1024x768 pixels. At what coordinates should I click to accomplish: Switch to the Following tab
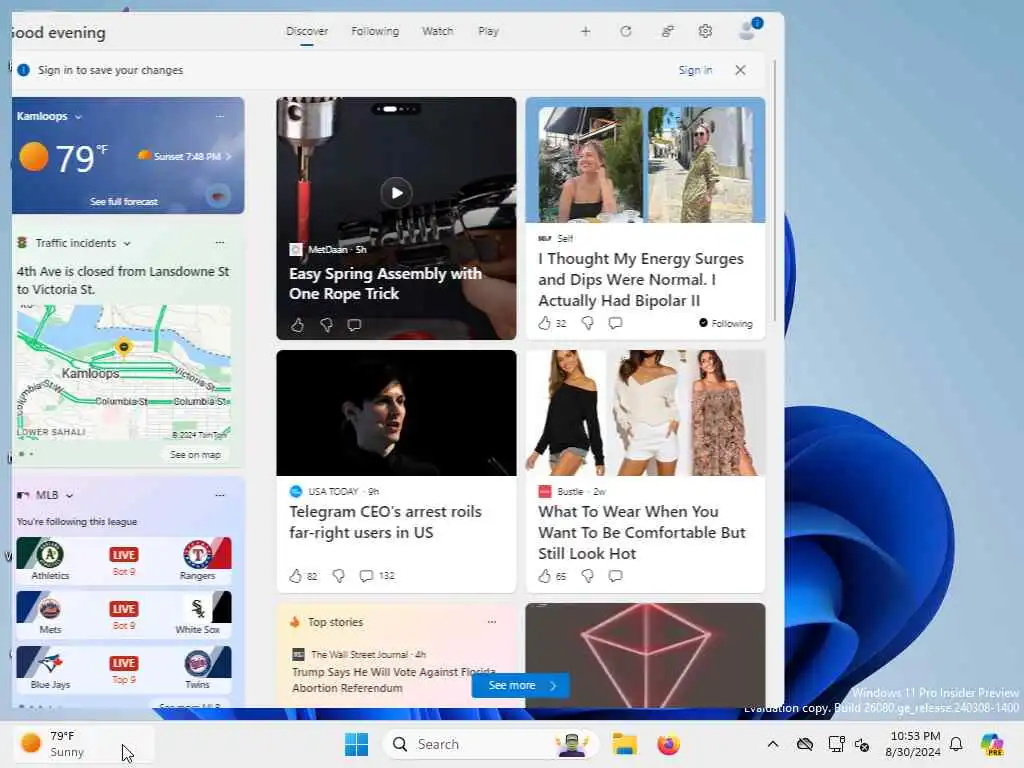click(375, 31)
